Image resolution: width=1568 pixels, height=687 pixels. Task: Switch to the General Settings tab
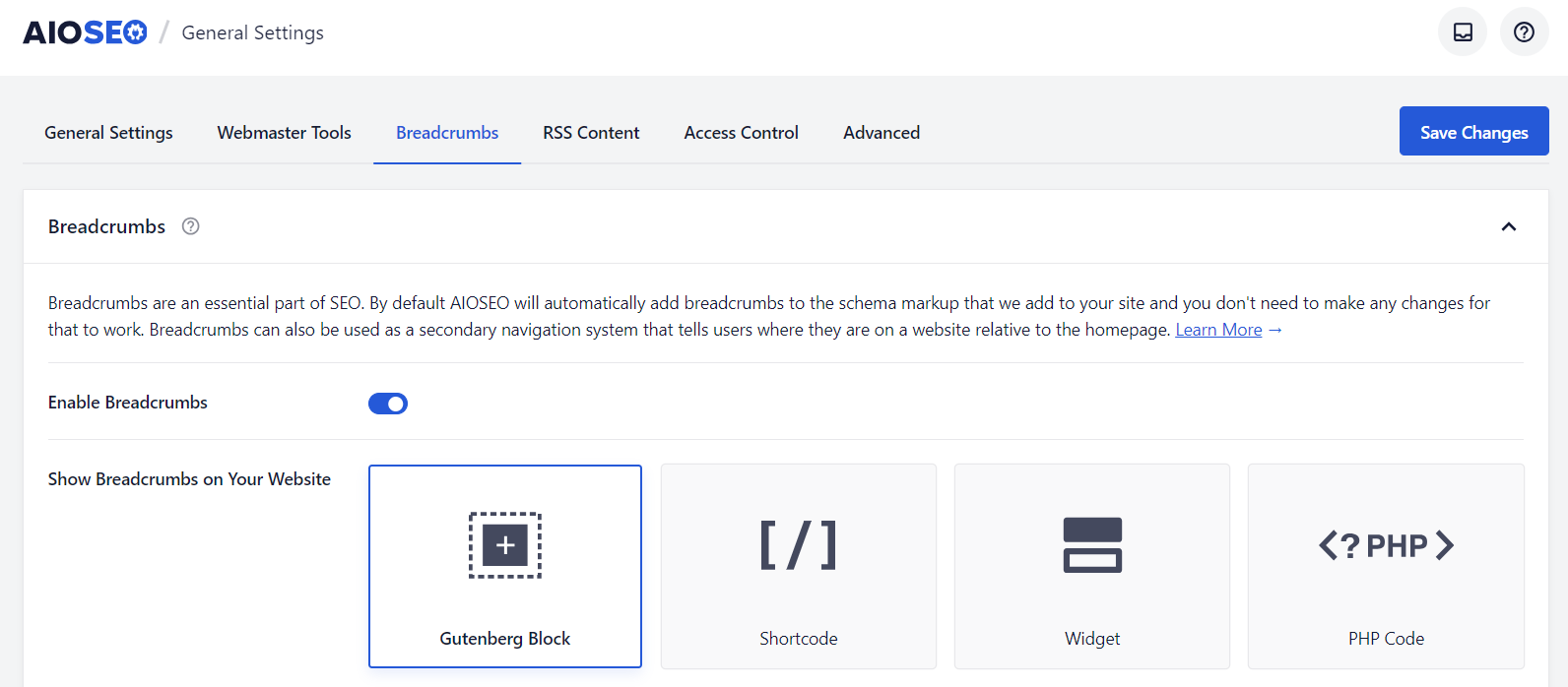tap(108, 133)
